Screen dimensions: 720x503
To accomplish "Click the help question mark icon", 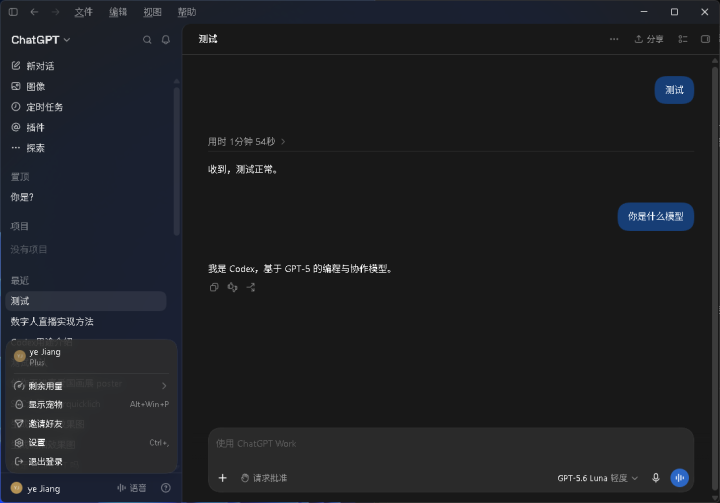I will point(166,488).
